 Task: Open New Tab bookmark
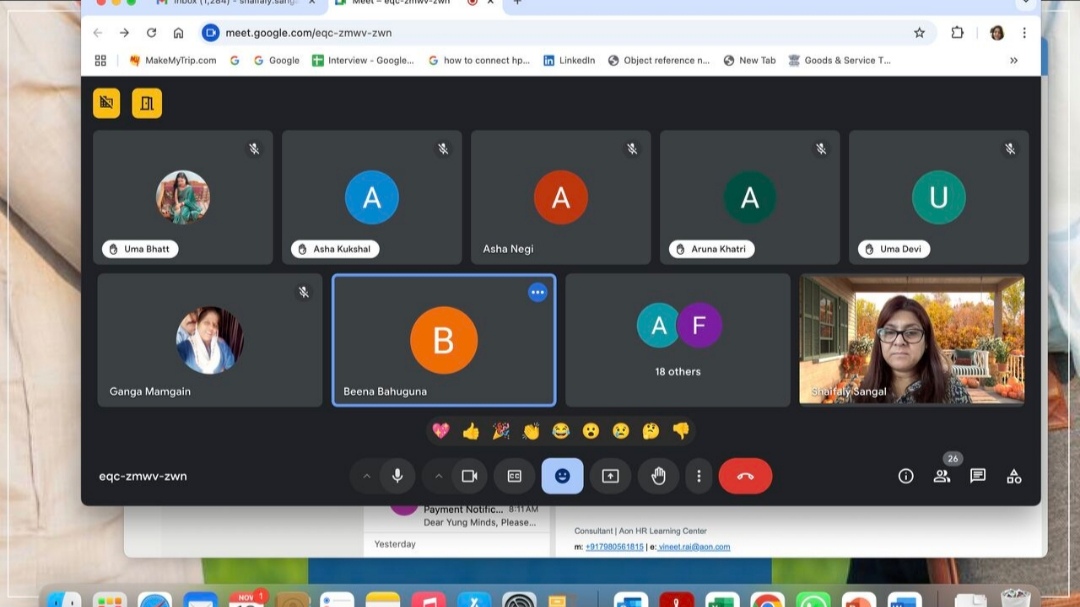pyautogui.click(x=749, y=61)
